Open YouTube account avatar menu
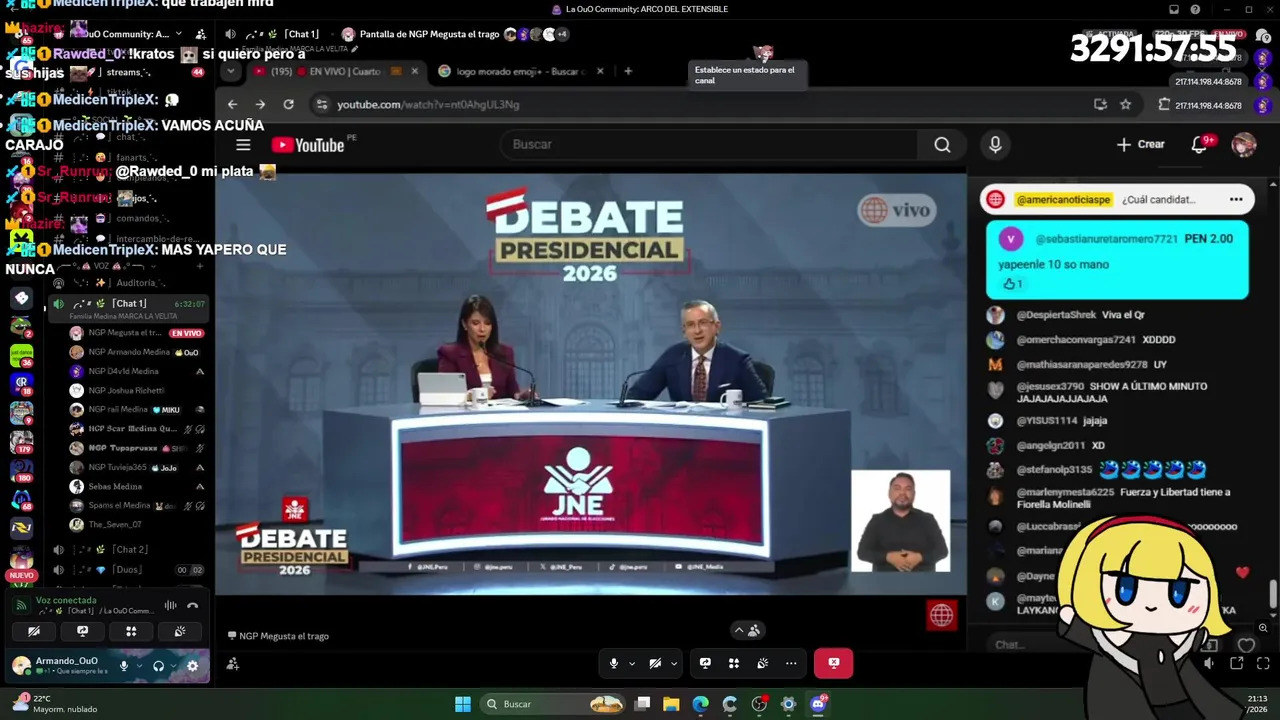Viewport: 1280px width, 720px height. tap(1244, 145)
